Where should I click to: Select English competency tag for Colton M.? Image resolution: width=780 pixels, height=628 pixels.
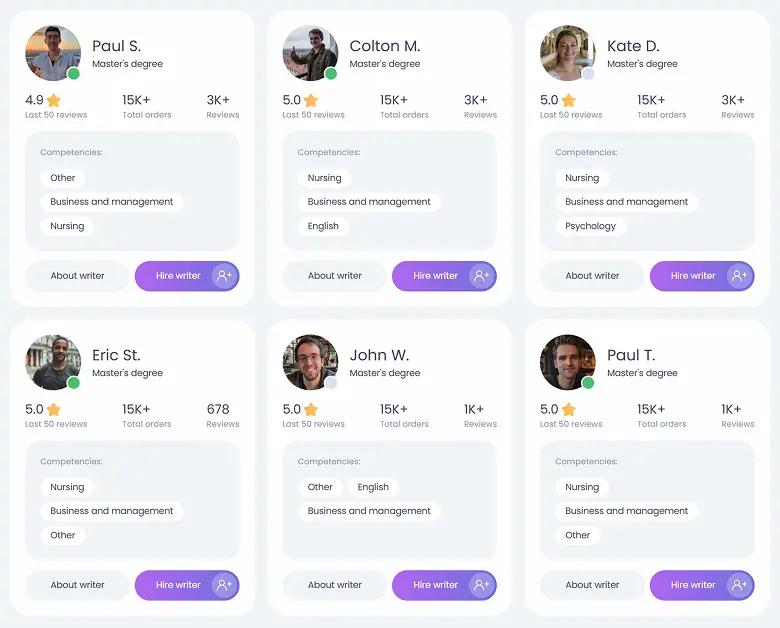[x=323, y=226]
